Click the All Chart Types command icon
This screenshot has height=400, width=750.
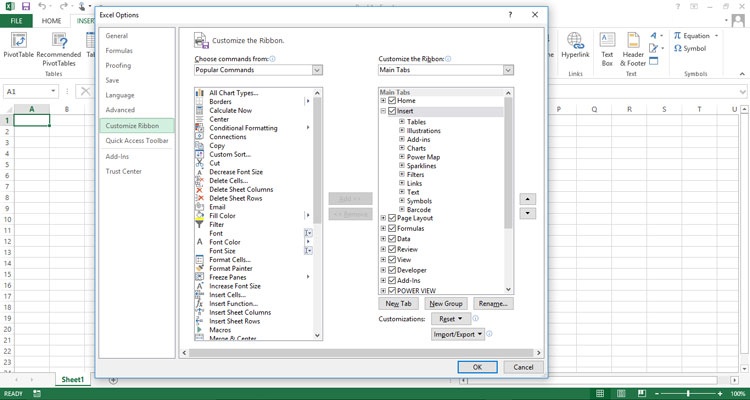pyautogui.click(x=200, y=93)
